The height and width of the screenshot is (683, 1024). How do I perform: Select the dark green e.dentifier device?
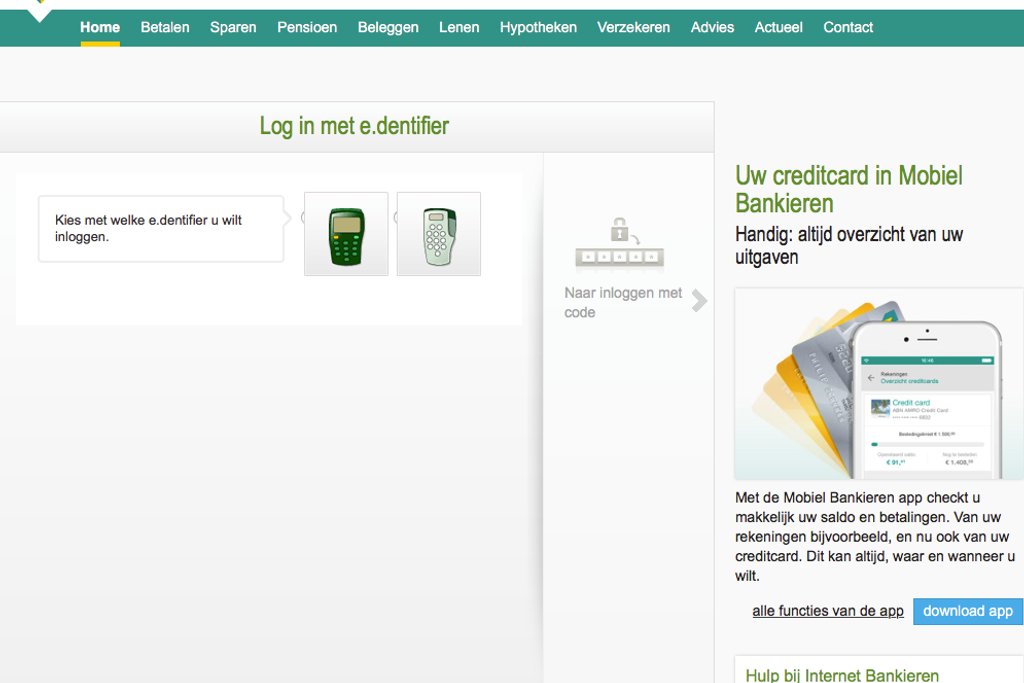tap(346, 234)
